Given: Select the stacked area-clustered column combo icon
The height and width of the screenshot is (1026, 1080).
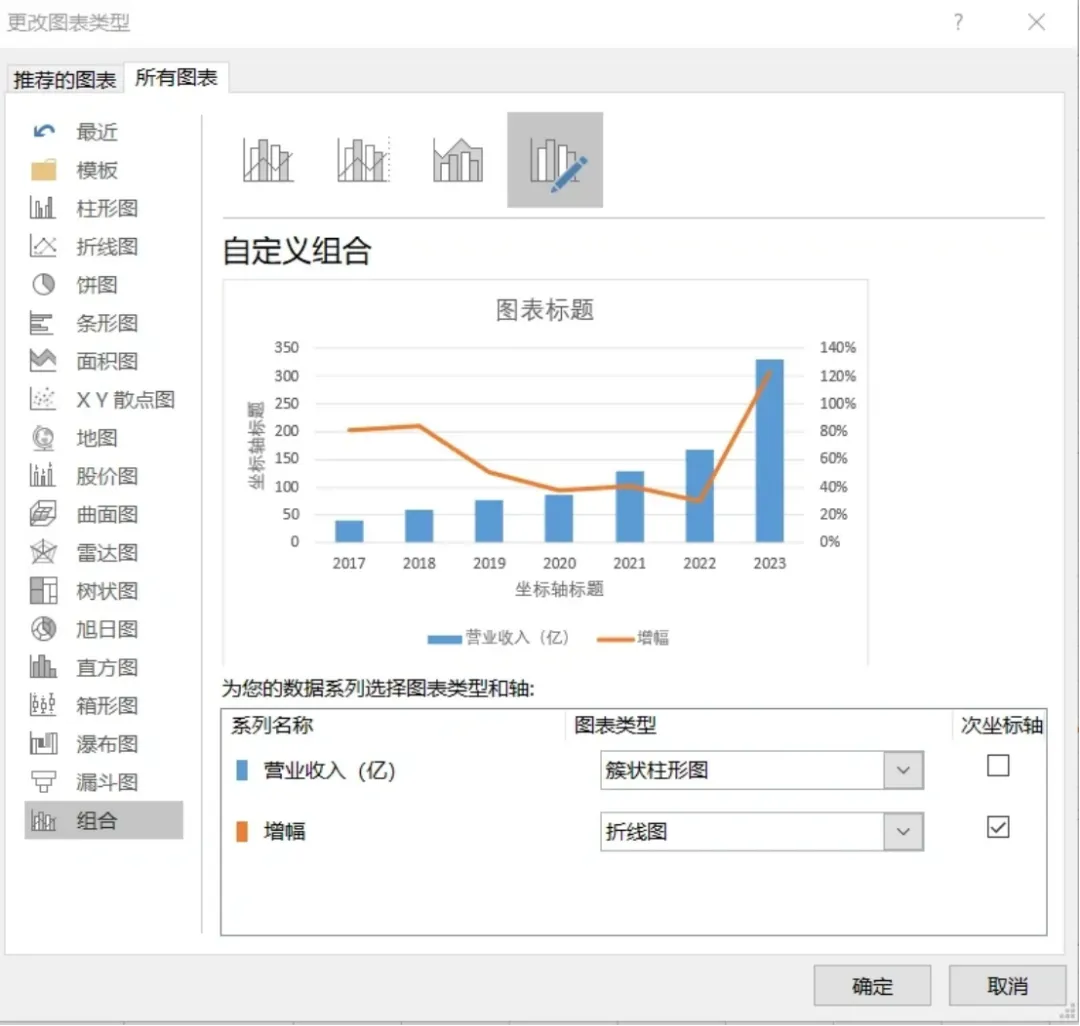Looking at the screenshot, I should (x=458, y=160).
